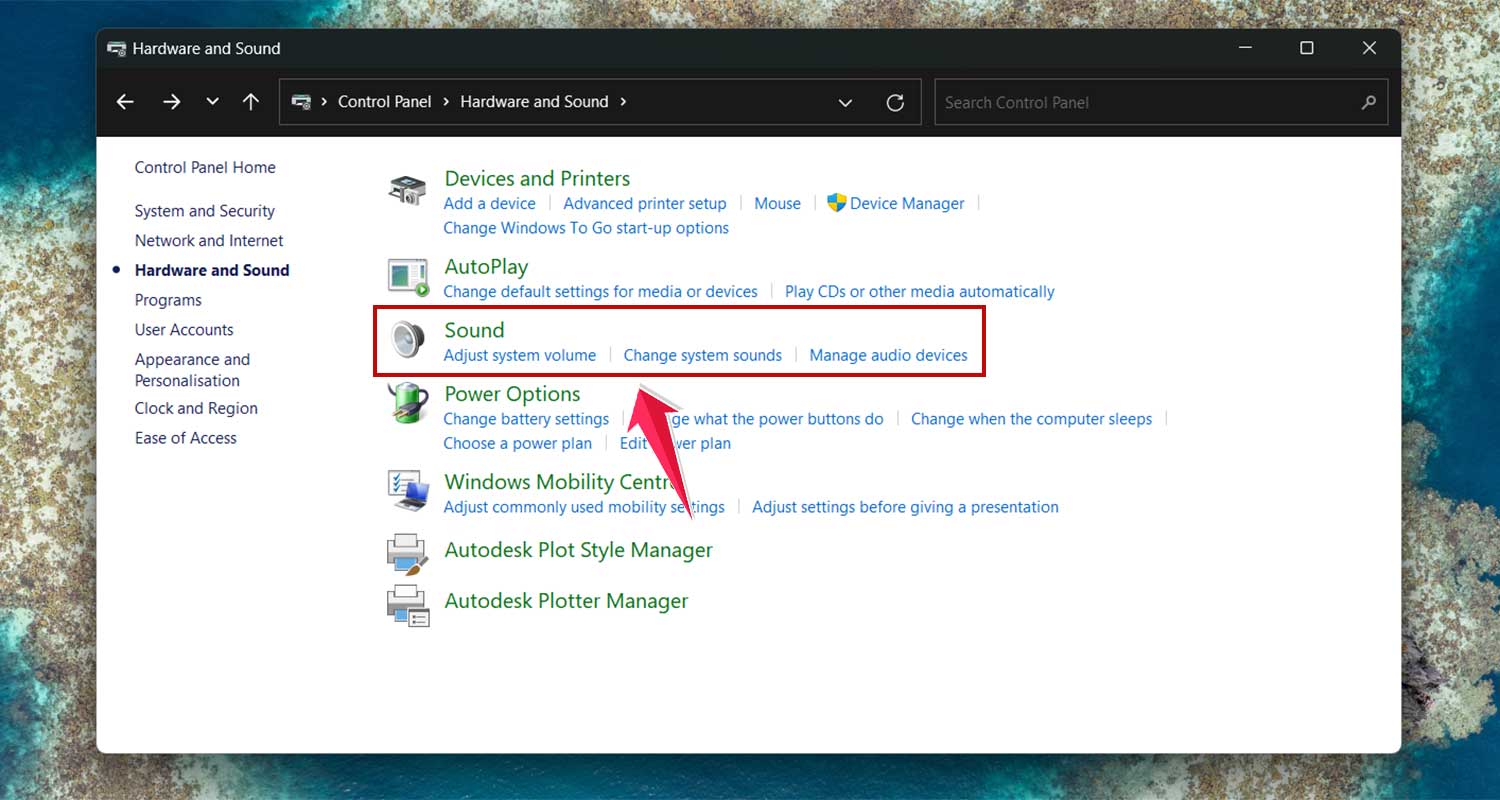Click the Device Manager shield icon
The width and height of the screenshot is (1500, 800).
[838, 203]
